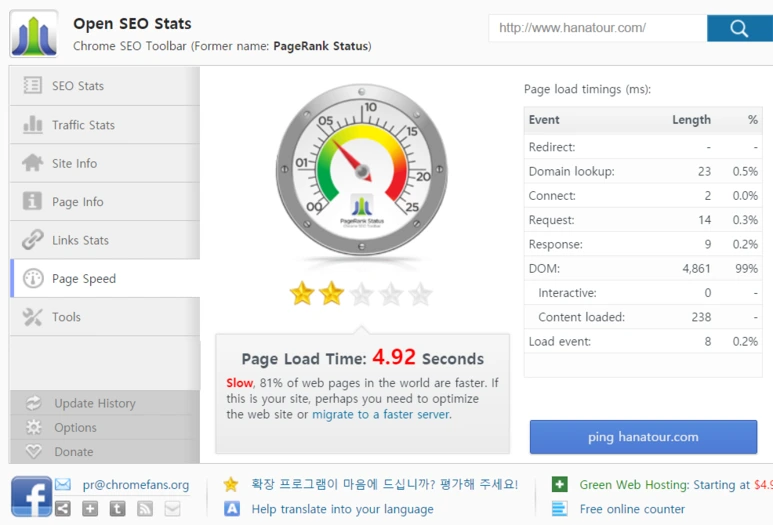773x525 pixels.
Task: Click the 'Load event:' row label
Action: (560, 342)
